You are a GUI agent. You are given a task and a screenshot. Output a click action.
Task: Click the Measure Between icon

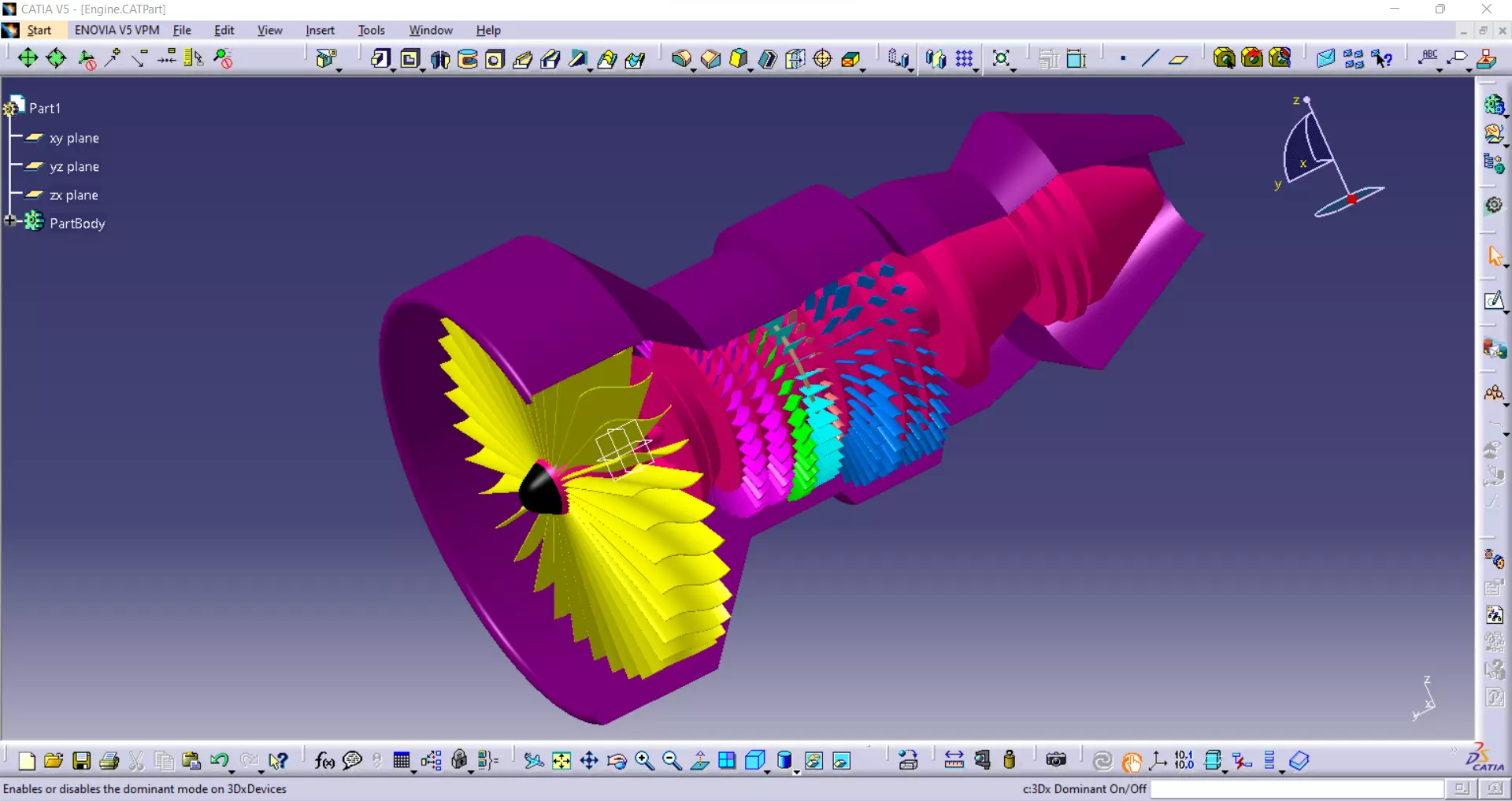(954, 760)
